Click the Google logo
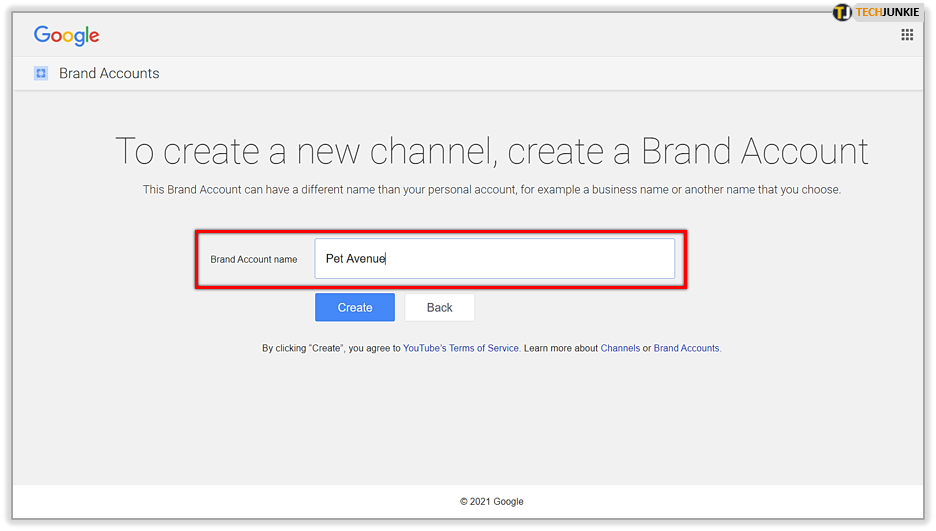The height and width of the screenshot is (531, 936). pos(66,36)
